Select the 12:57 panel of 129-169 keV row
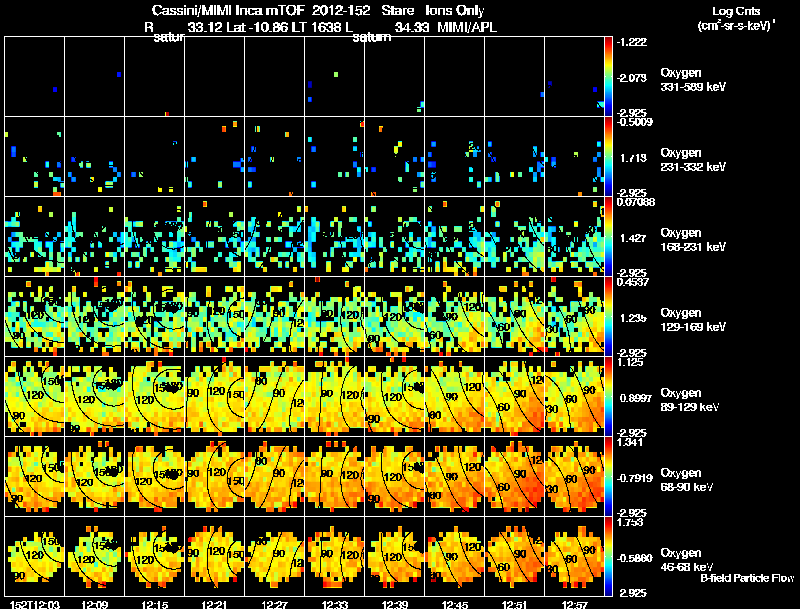800x609 pixels. point(574,316)
